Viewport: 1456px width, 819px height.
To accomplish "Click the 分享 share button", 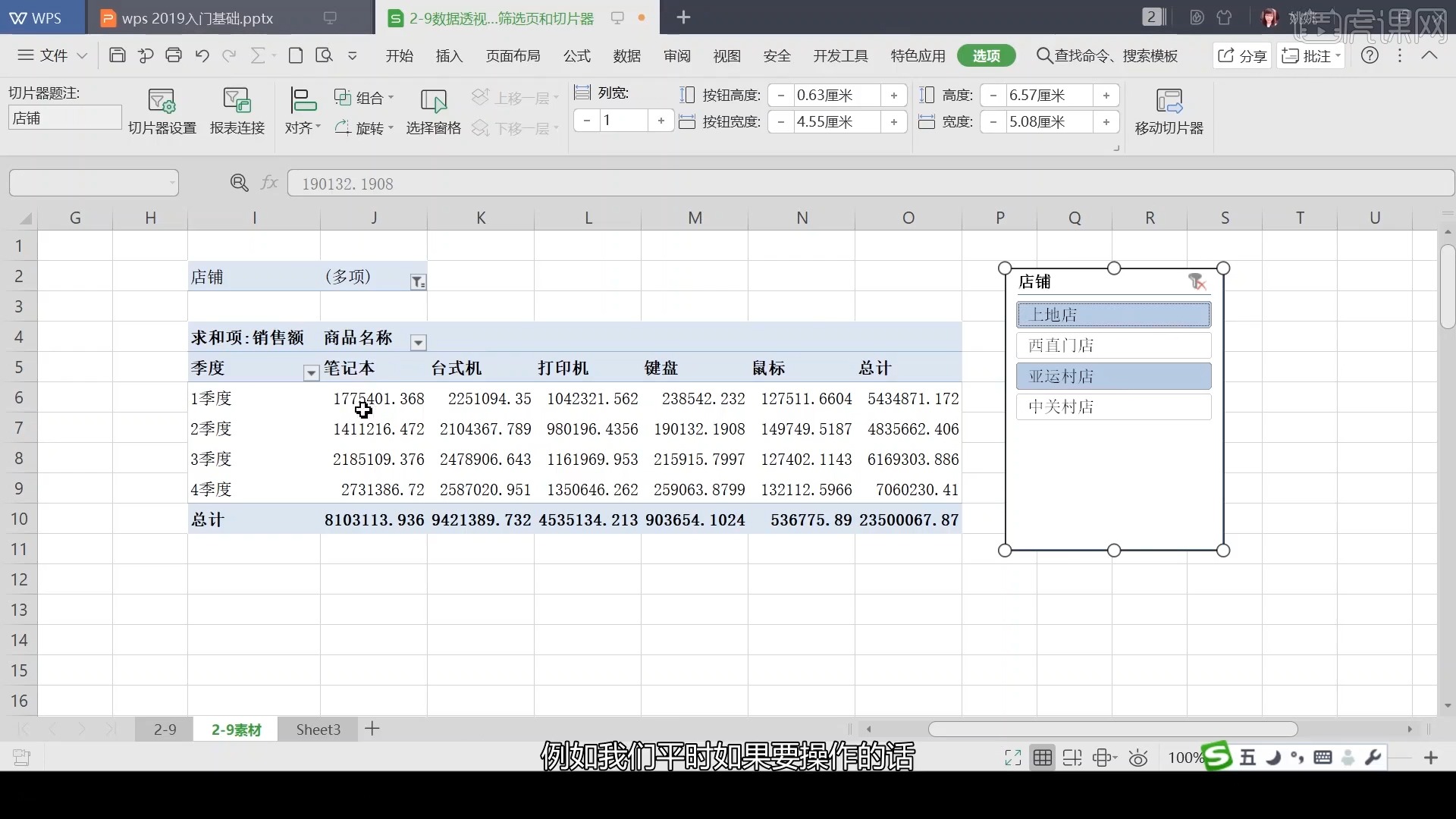I will coord(1241,55).
